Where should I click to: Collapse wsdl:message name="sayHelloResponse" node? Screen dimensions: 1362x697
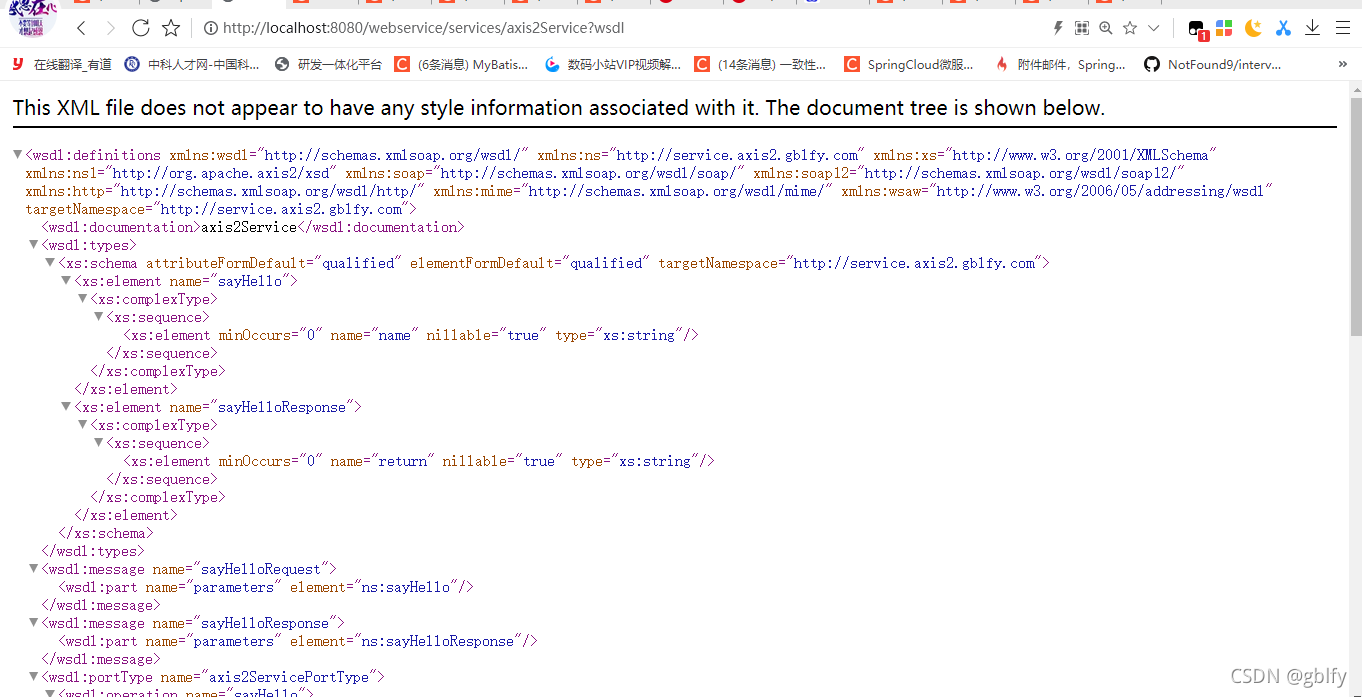click(x=33, y=623)
